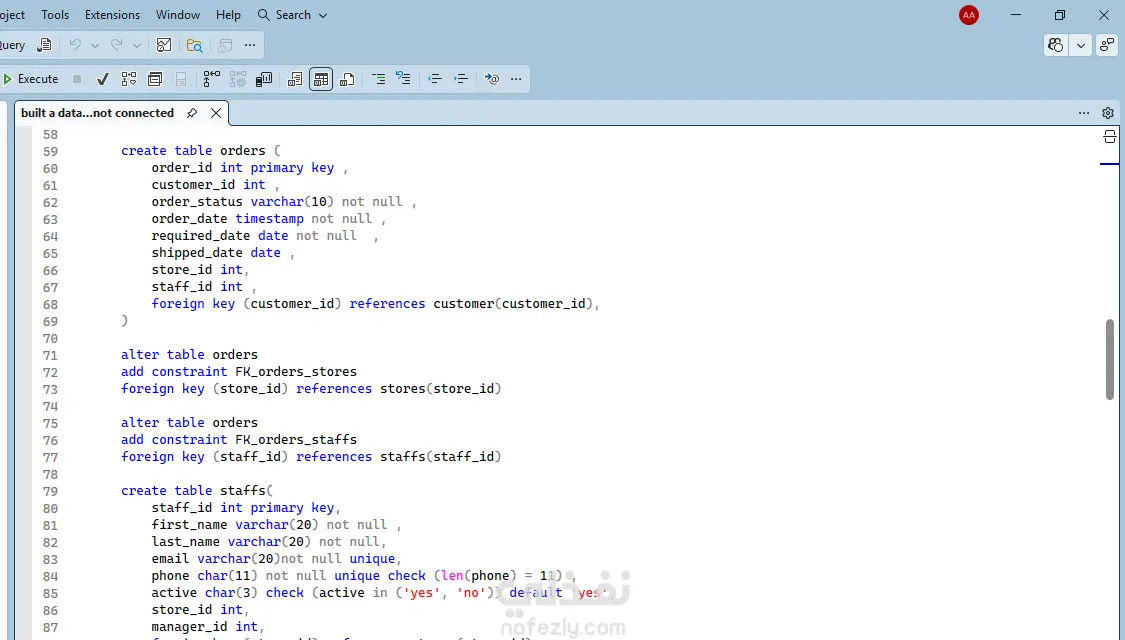Screen dimensions: 1125x640
Task: Click the split editor icon
Action: coord(1109,136)
